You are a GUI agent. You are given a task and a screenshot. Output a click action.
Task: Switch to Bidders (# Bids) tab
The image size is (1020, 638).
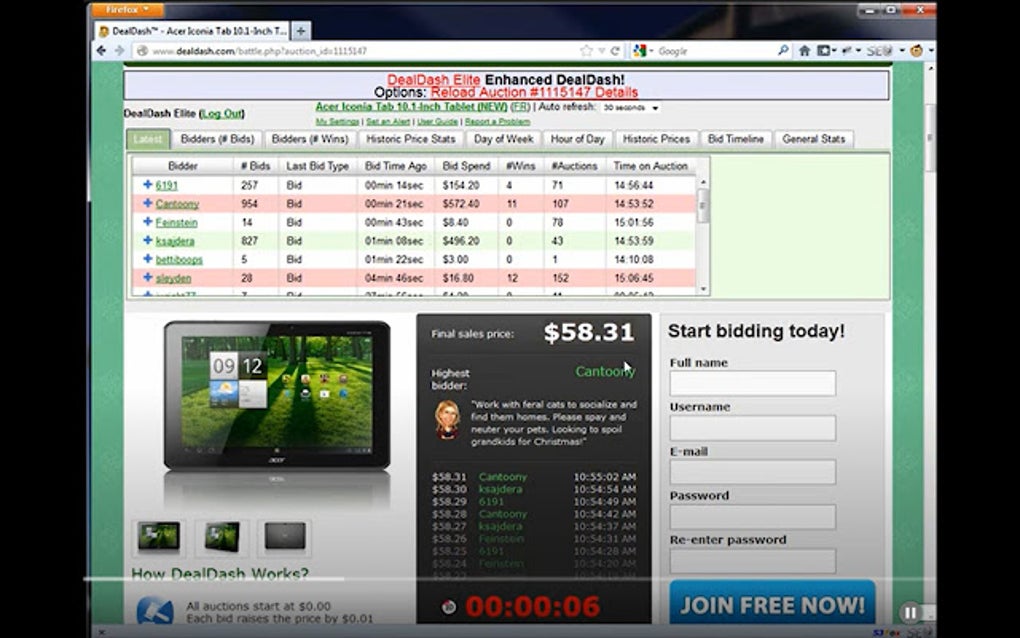coord(217,139)
